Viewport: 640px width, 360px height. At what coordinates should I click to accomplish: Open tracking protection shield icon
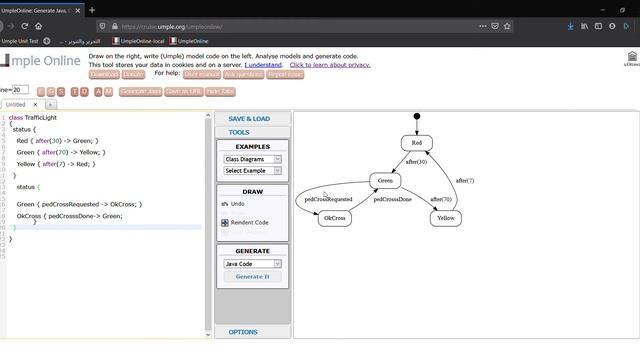[x=102, y=27]
